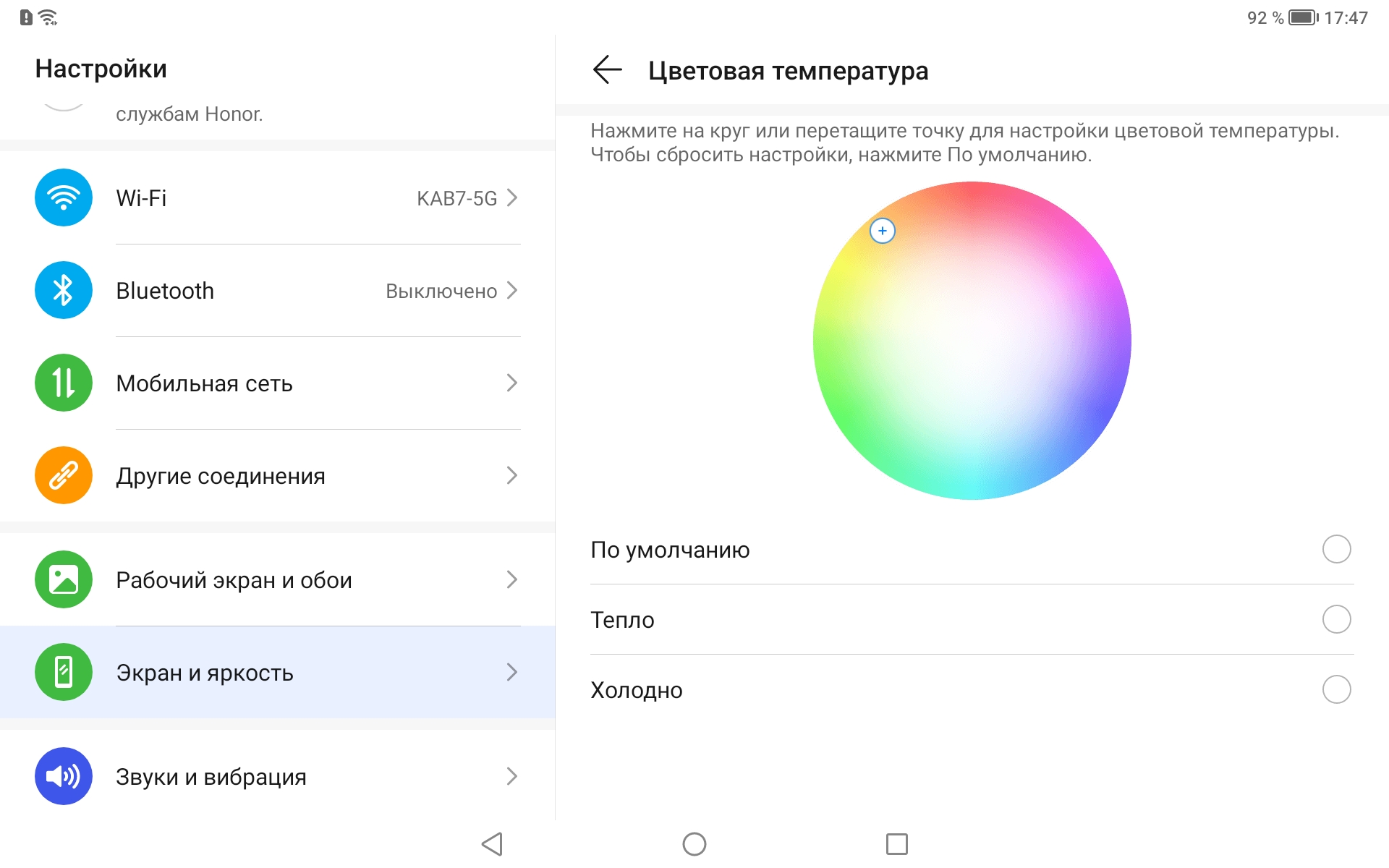Click the center of the color wheel

[972, 341]
